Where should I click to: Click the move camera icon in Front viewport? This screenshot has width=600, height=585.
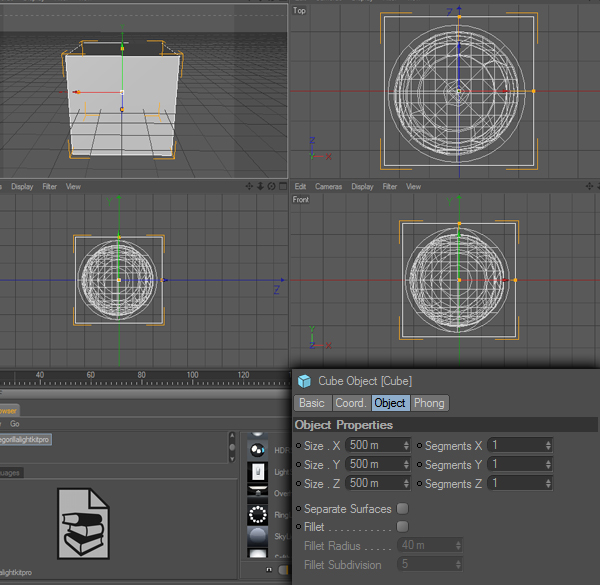(x=589, y=186)
